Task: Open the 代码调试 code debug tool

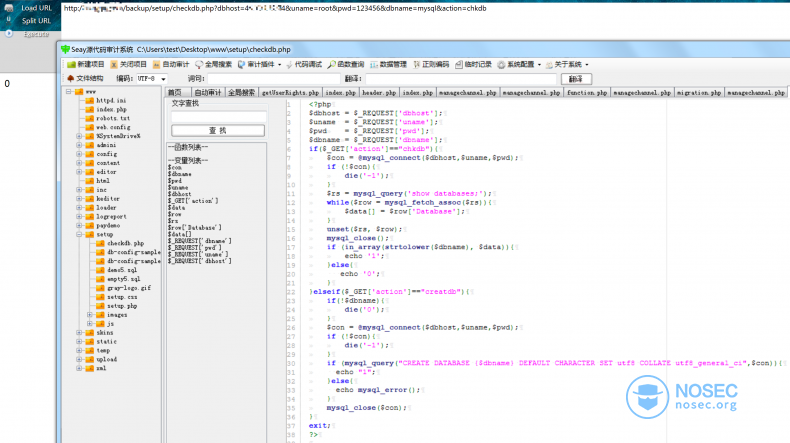Action: 304,65
